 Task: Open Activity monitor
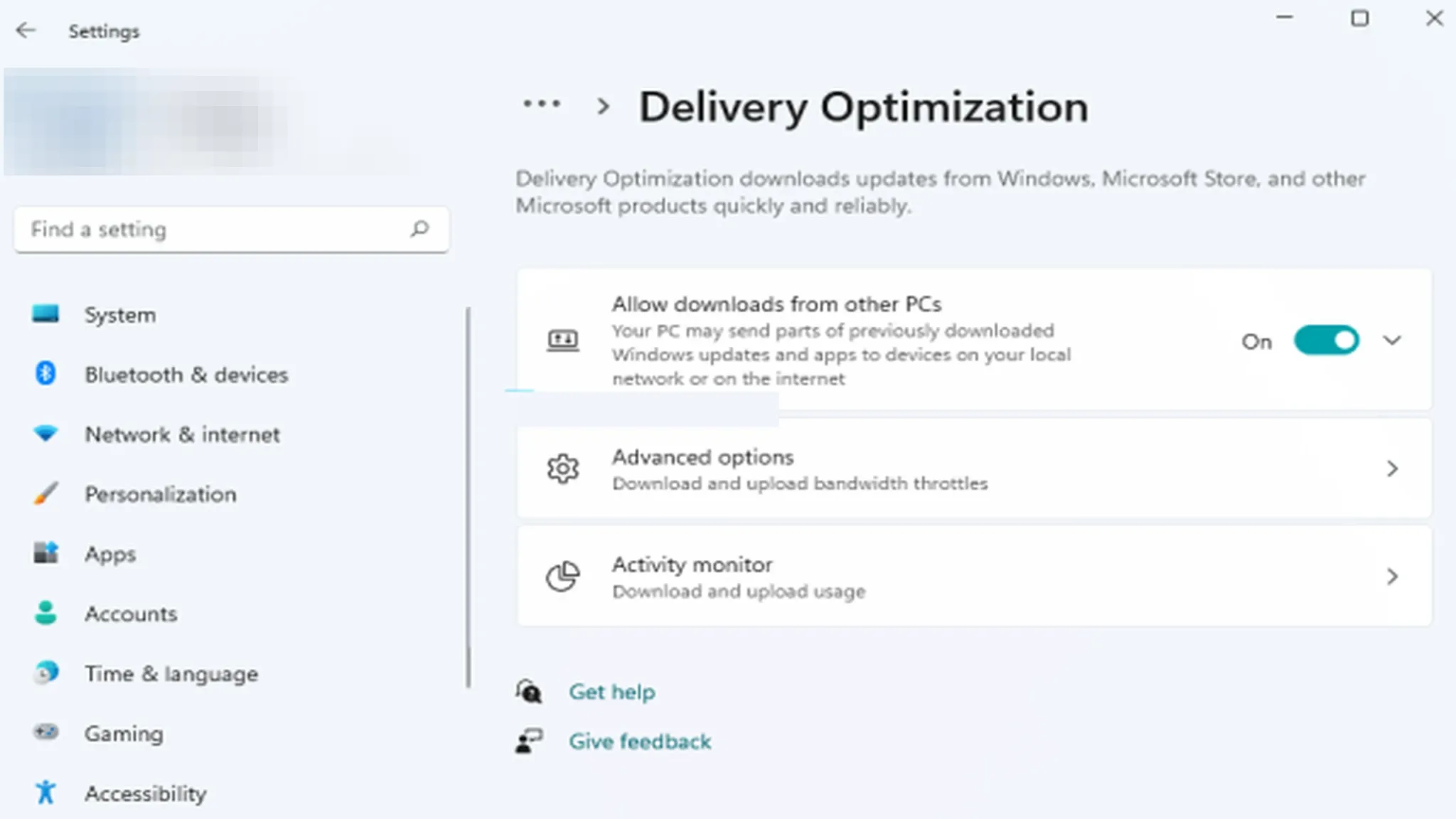coord(974,577)
